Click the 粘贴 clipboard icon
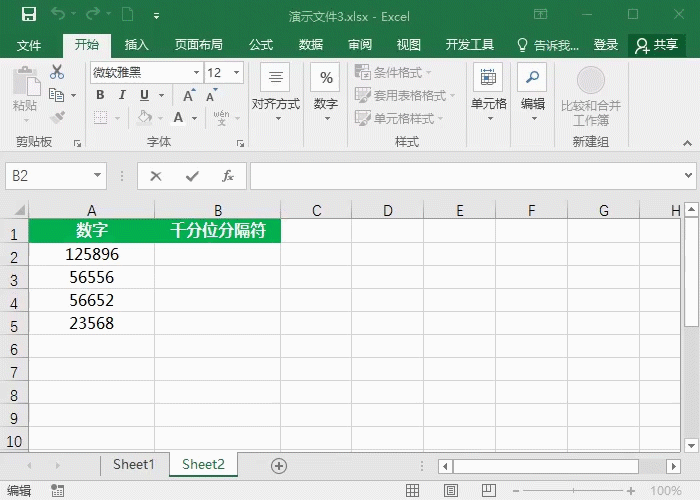Image resolution: width=700 pixels, height=500 pixels. pos(25,83)
